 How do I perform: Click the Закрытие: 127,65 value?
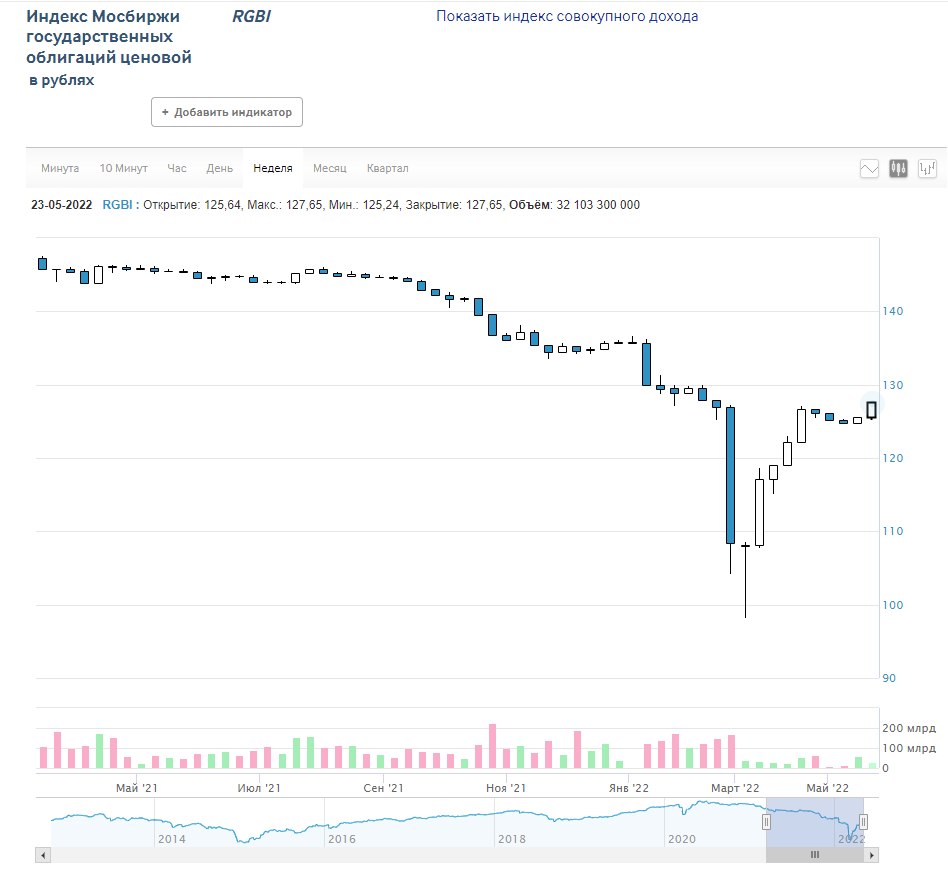[x=453, y=205]
